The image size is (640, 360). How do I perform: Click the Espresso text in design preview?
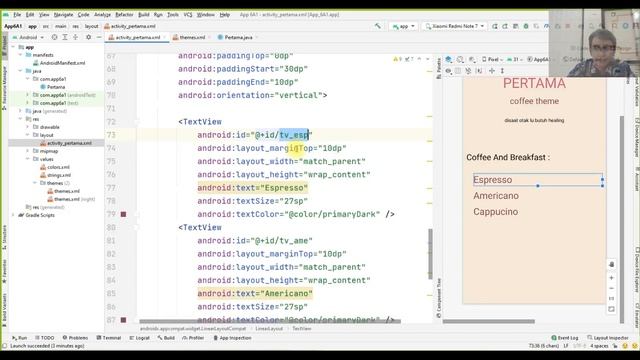pyautogui.click(x=493, y=180)
